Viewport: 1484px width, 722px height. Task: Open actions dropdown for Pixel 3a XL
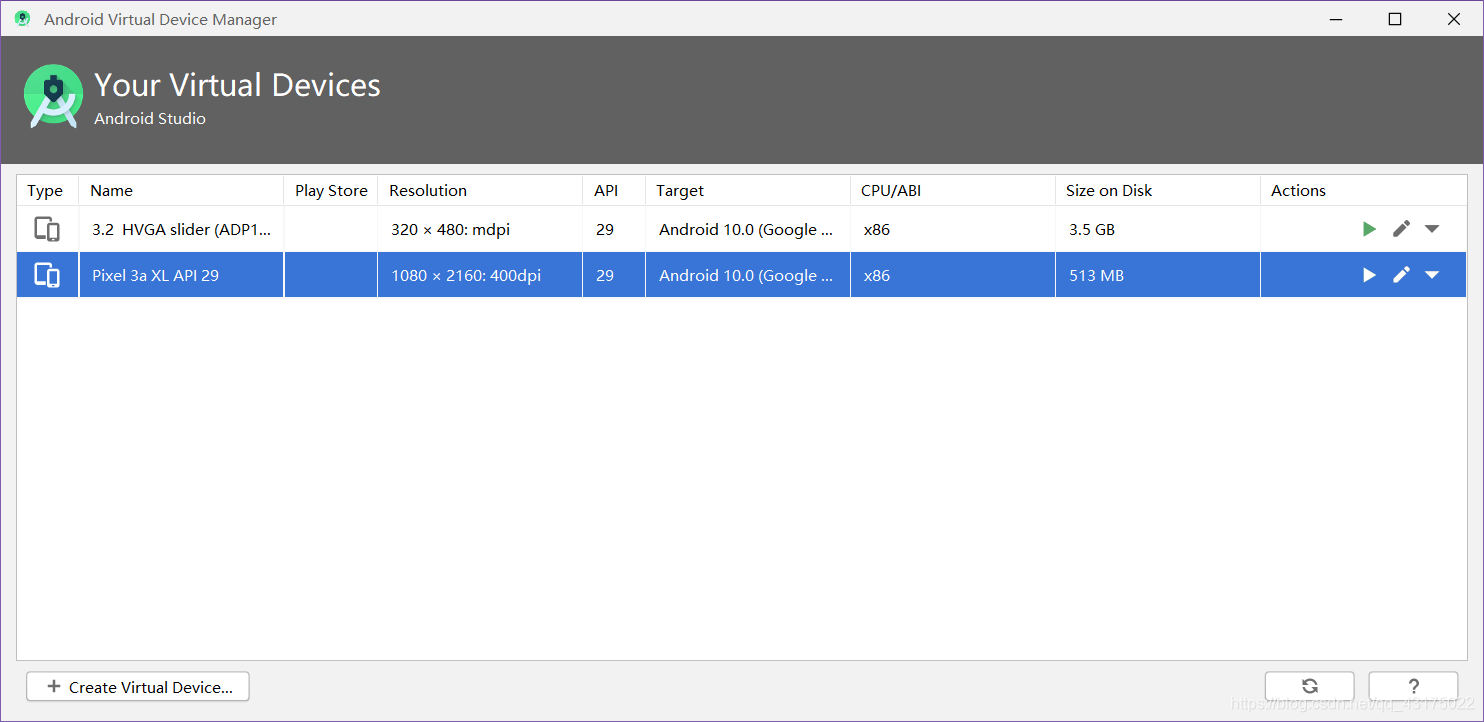[x=1432, y=275]
